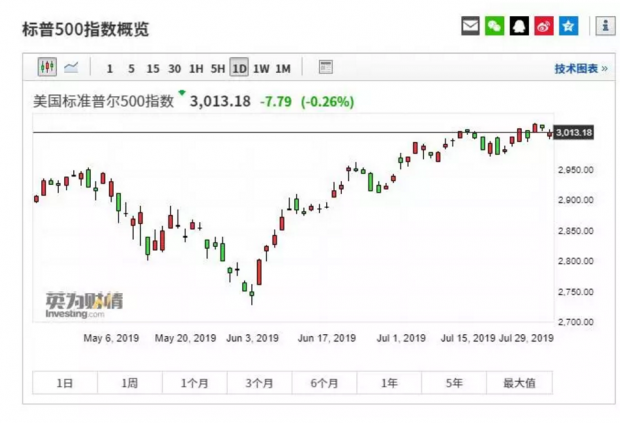This screenshot has height=423, width=620.
Task: Select the 5 minute interval
Action: coord(131,69)
